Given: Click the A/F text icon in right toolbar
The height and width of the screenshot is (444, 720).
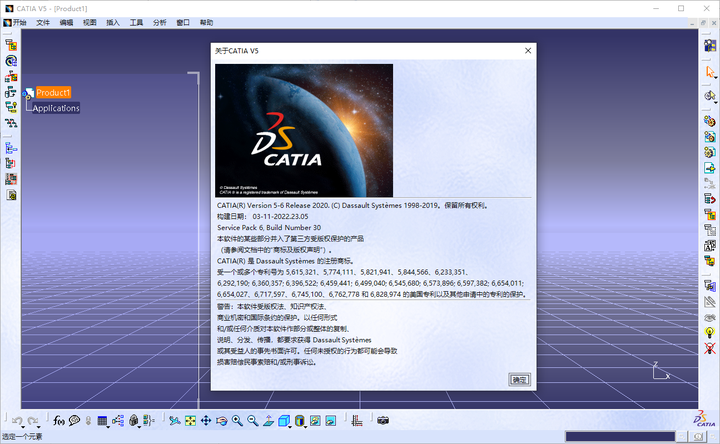Looking at the screenshot, I should click(709, 245).
